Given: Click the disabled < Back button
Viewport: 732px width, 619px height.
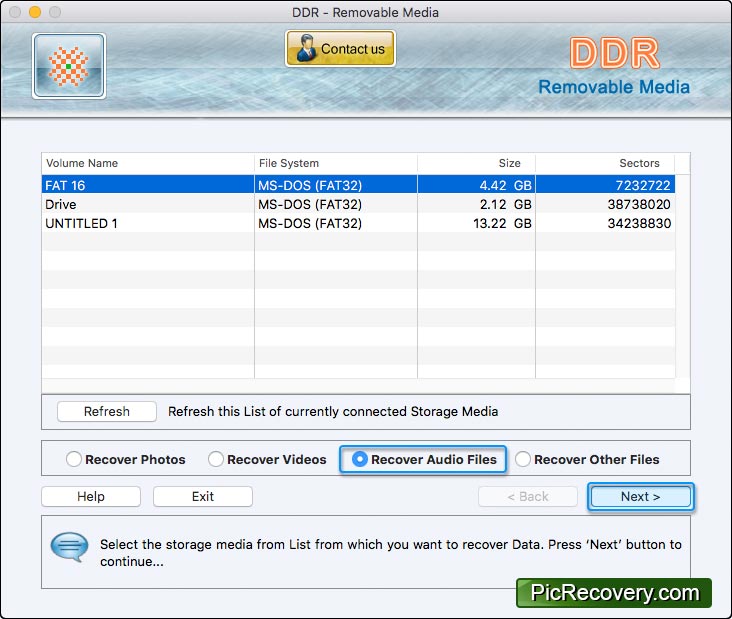Looking at the screenshot, I should click(528, 496).
